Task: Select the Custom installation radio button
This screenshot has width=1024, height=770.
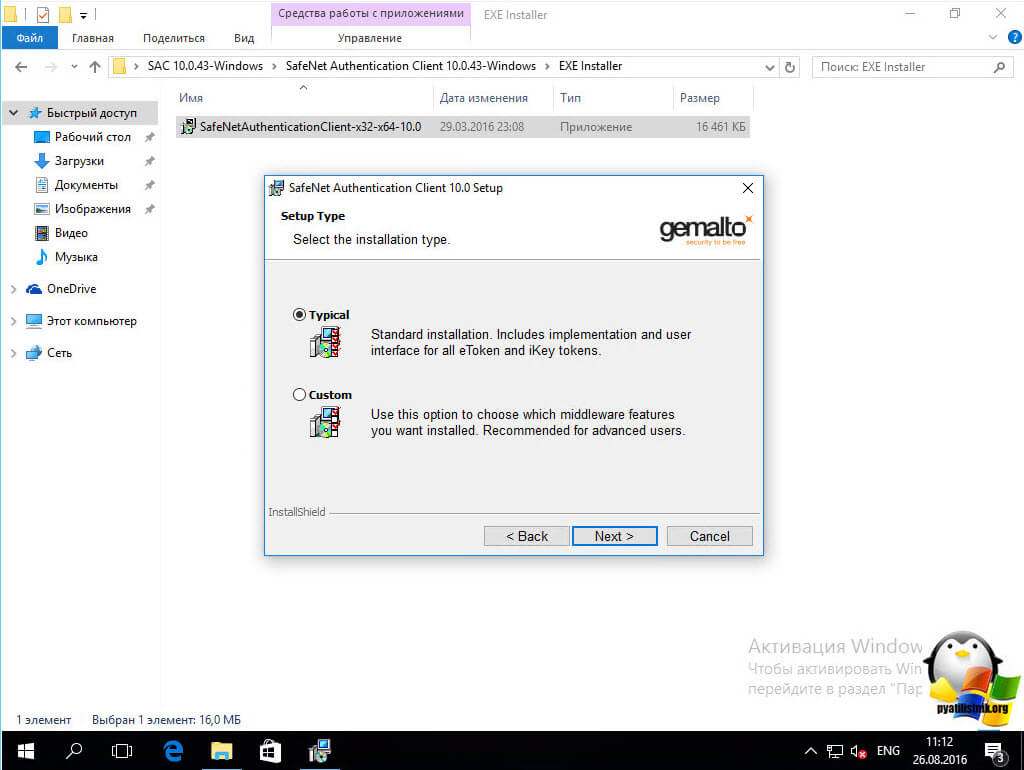Action: [299, 394]
